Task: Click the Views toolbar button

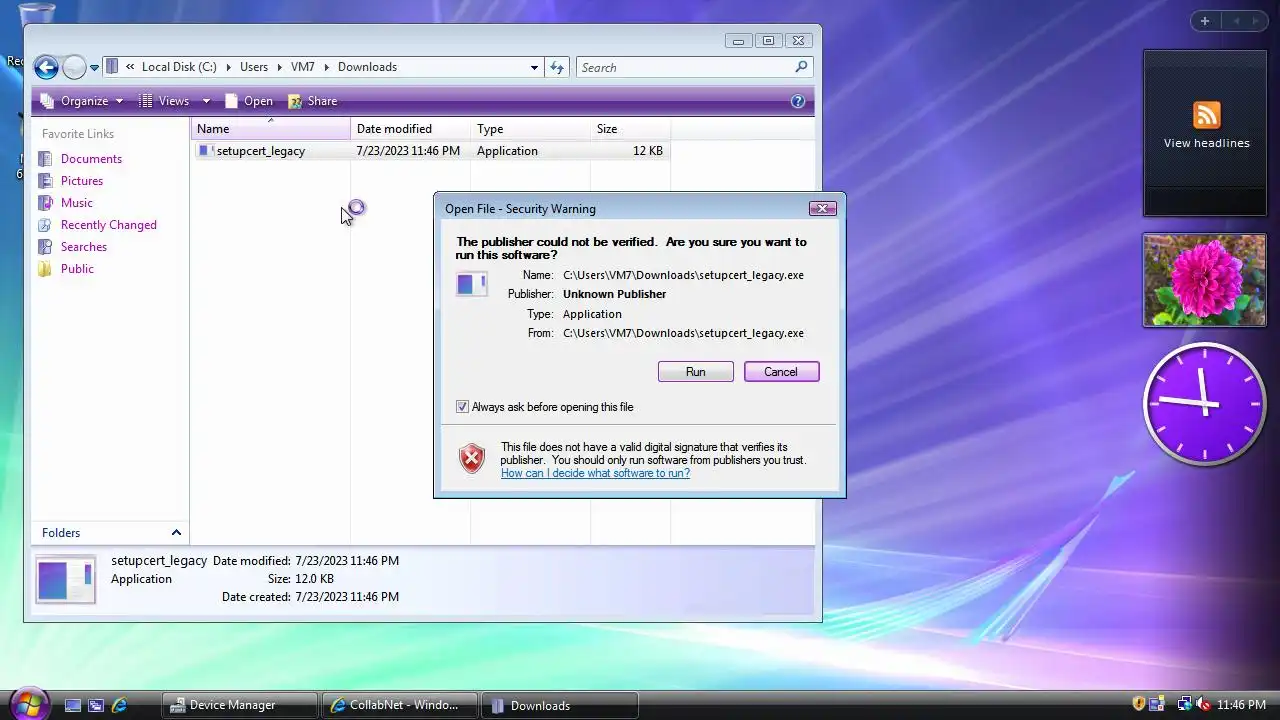Action: coord(165,101)
